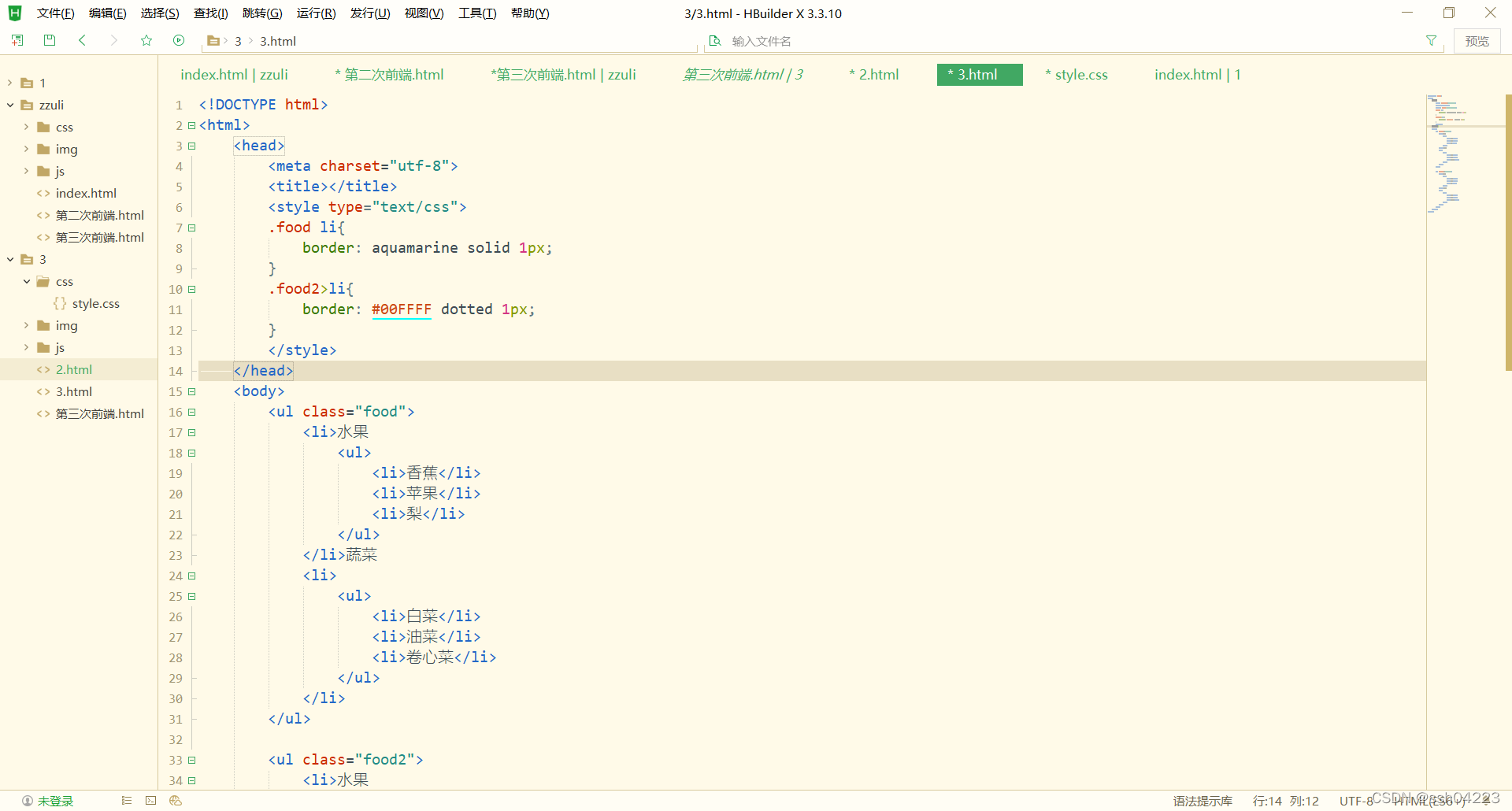Open the 选择(S) menu
This screenshot has height=811, width=1512.
160,13
